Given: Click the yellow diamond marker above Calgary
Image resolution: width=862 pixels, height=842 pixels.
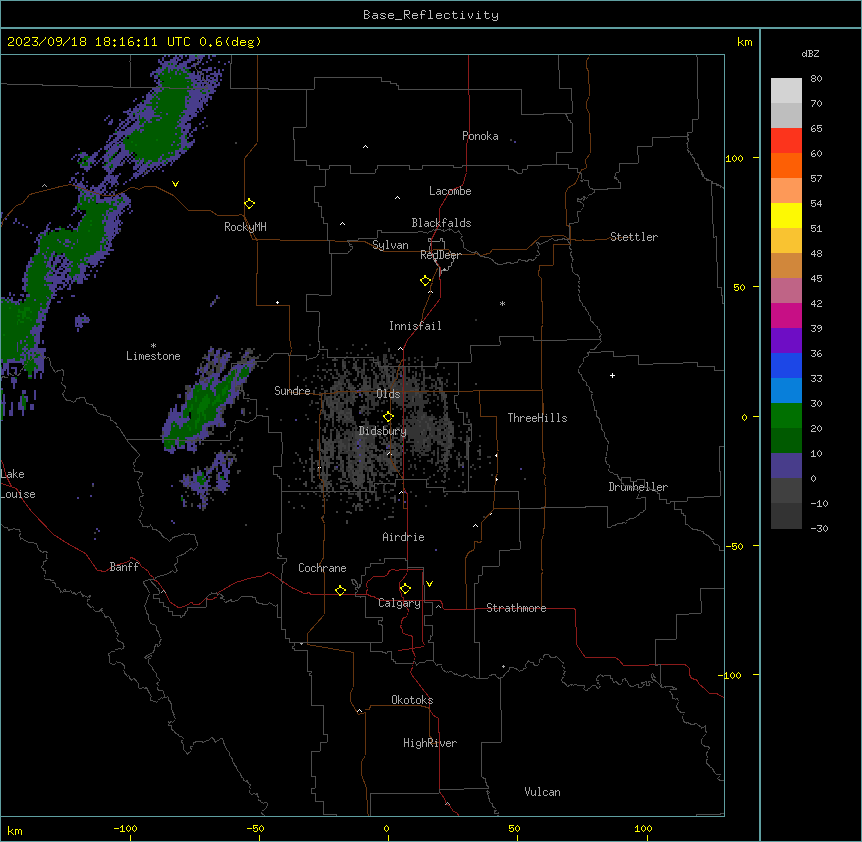Looking at the screenshot, I should 405,589.
